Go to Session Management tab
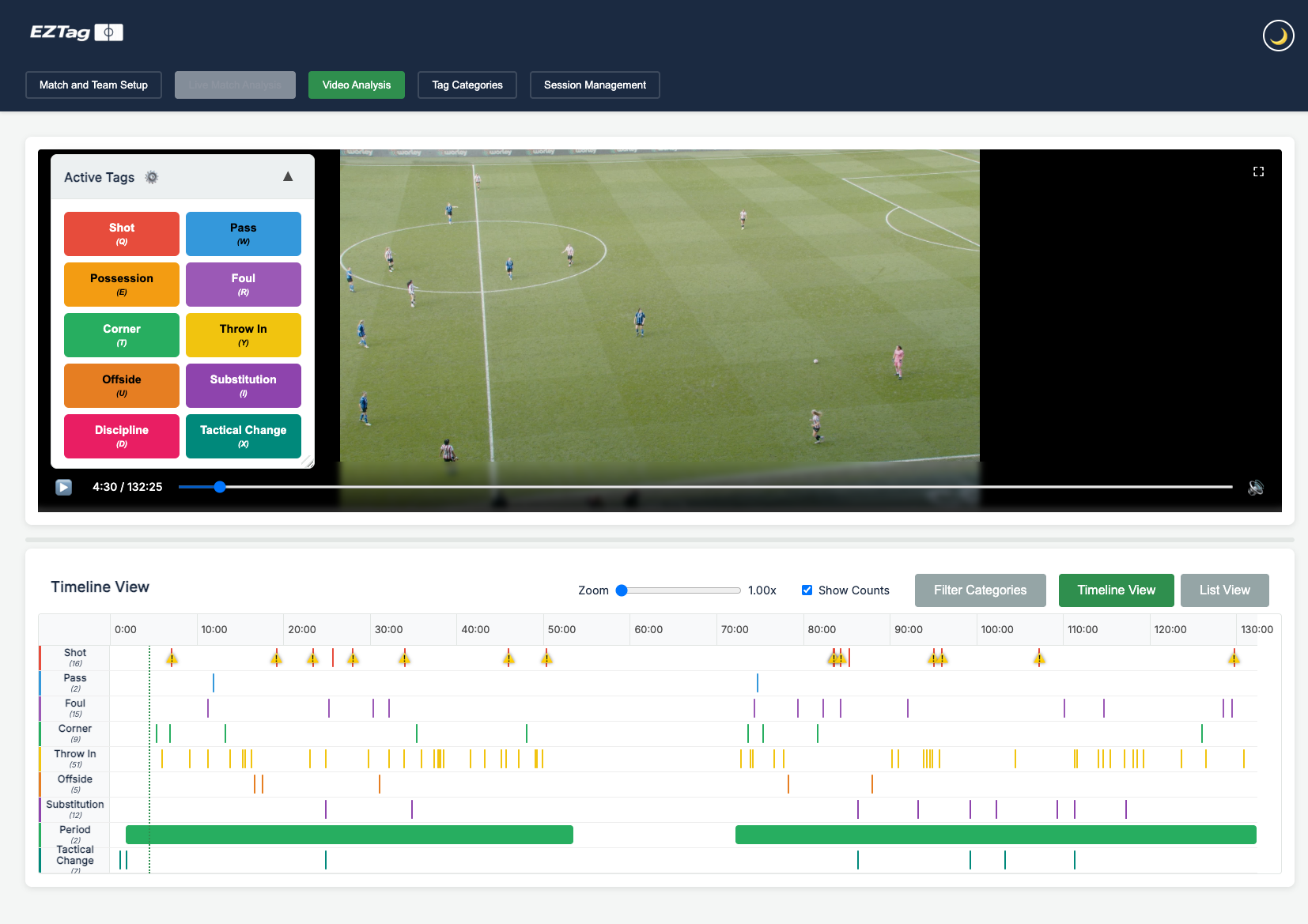This screenshot has height=924, width=1308. coord(595,85)
